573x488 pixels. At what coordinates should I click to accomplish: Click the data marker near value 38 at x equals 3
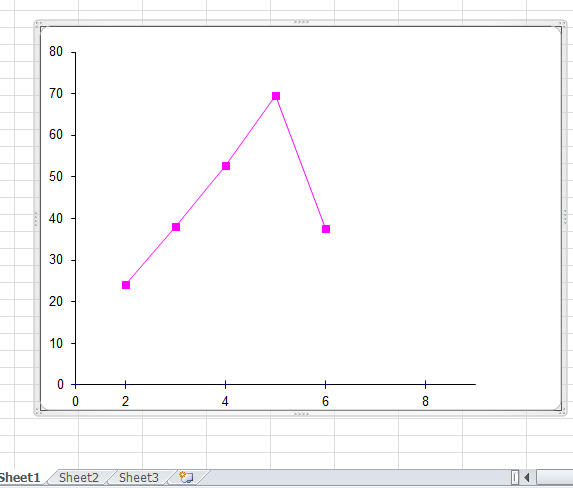click(x=176, y=227)
